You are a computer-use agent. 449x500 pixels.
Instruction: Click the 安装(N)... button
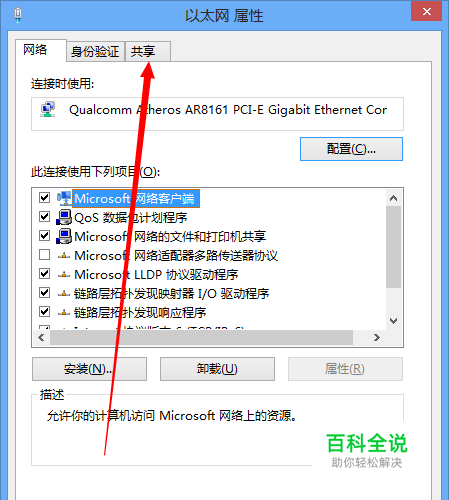[x=89, y=369]
